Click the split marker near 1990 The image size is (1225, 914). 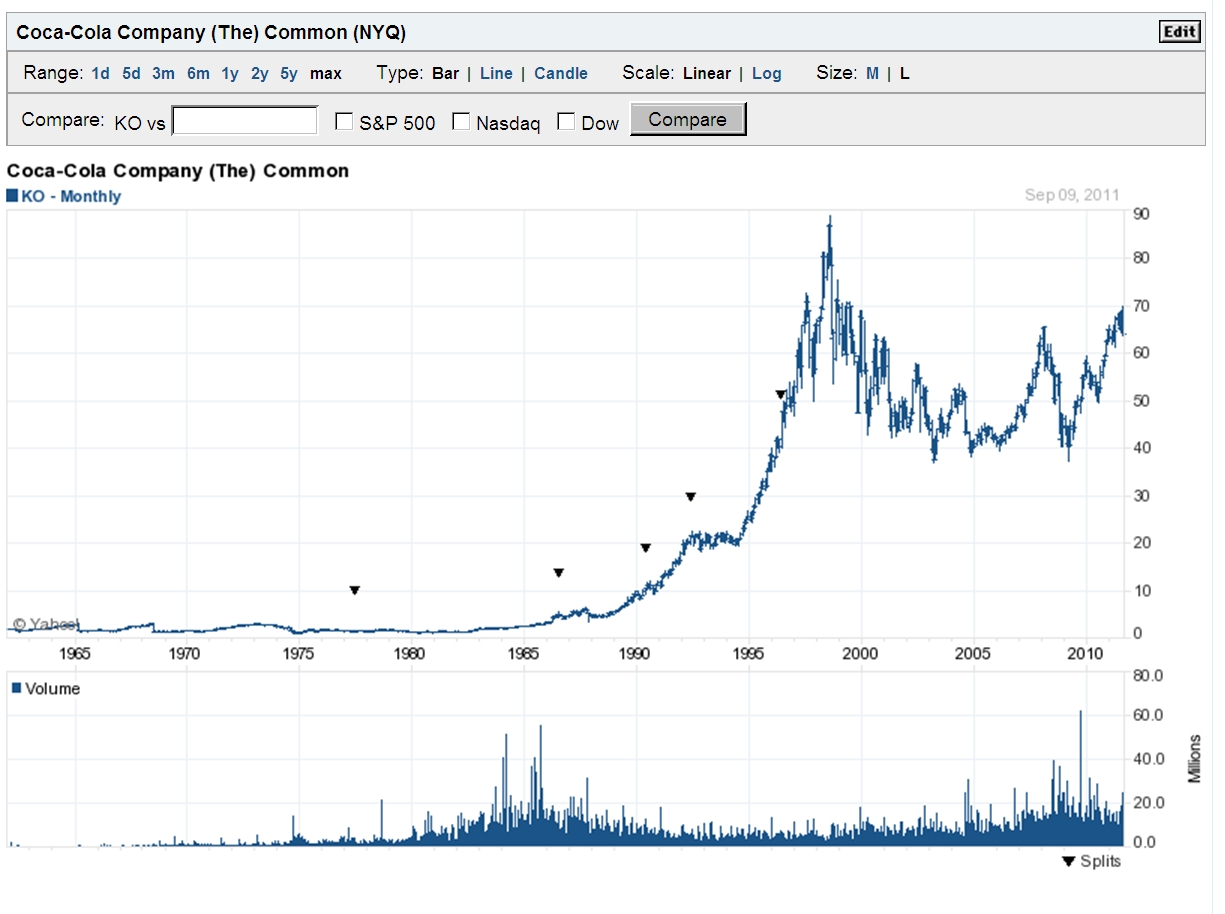click(646, 547)
